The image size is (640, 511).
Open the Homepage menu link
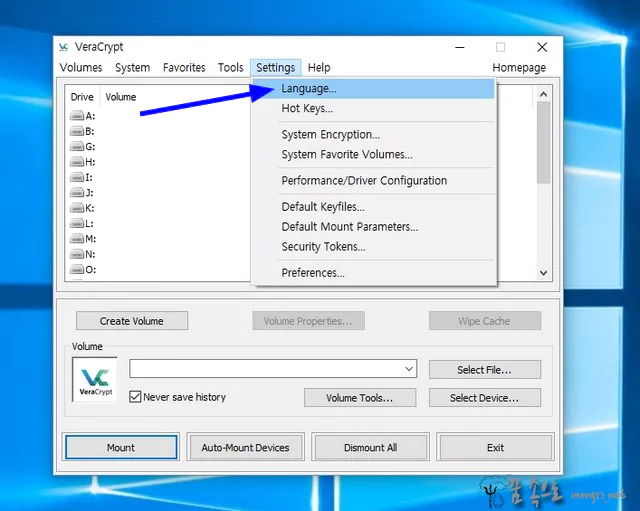click(519, 67)
